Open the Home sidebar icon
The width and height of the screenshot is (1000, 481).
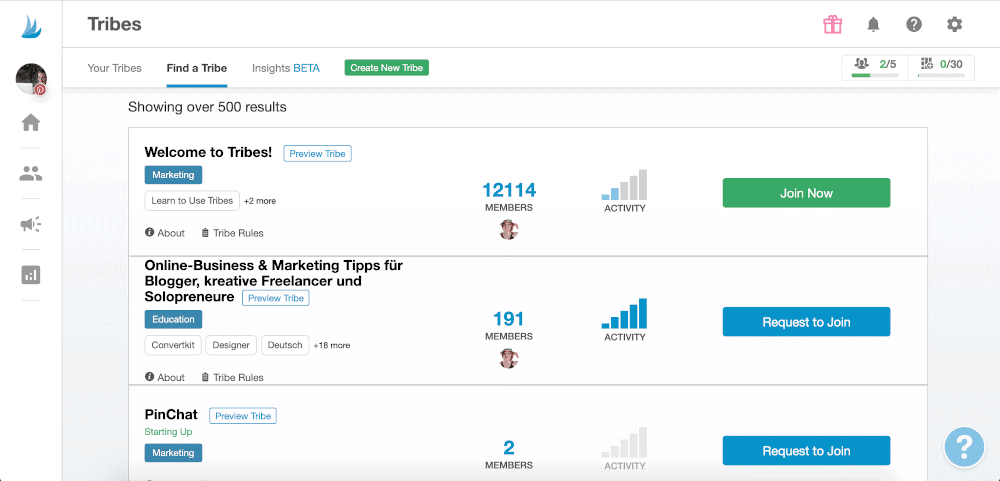click(x=31, y=123)
